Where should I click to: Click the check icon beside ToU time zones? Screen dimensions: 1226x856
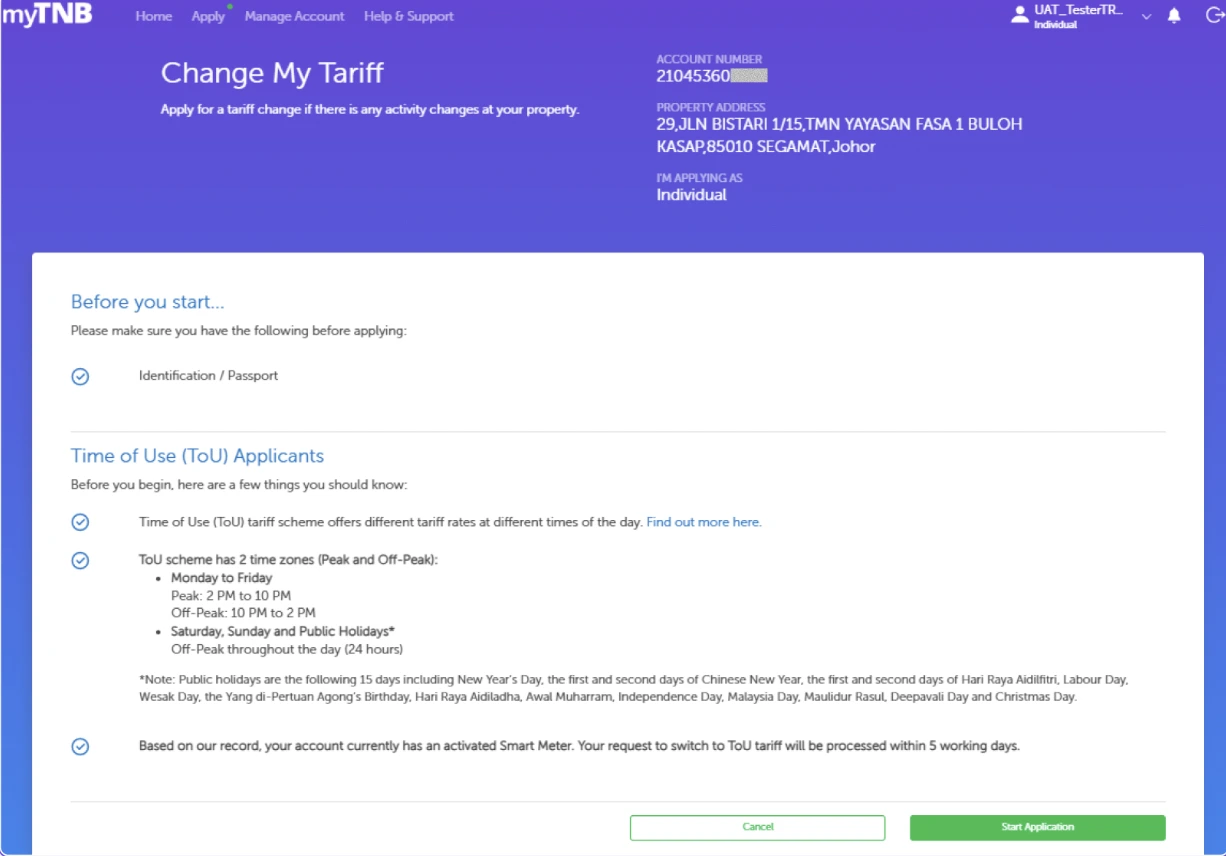click(x=81, y=561)
